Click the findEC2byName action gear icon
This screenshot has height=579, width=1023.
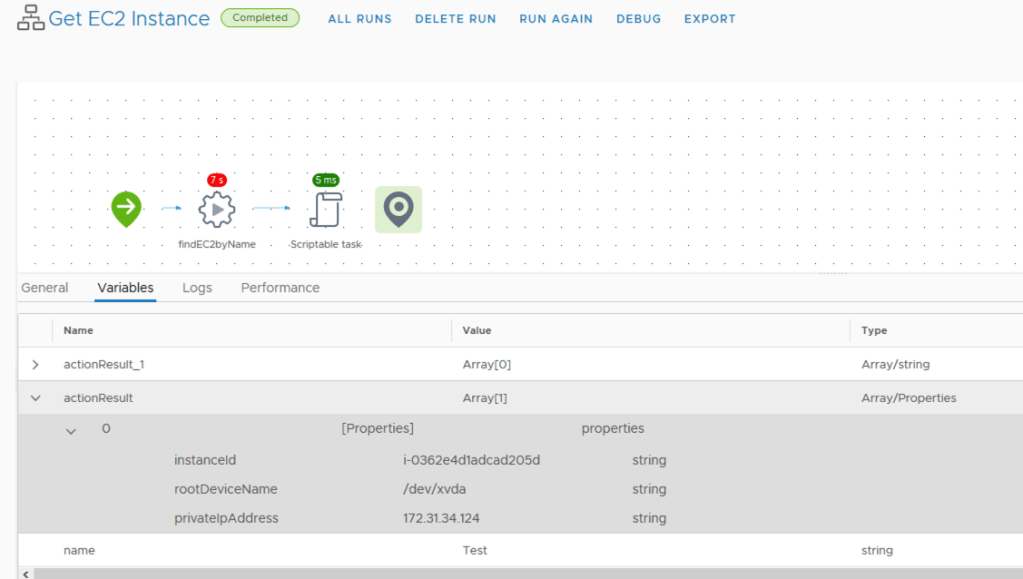tap(217, 210)
